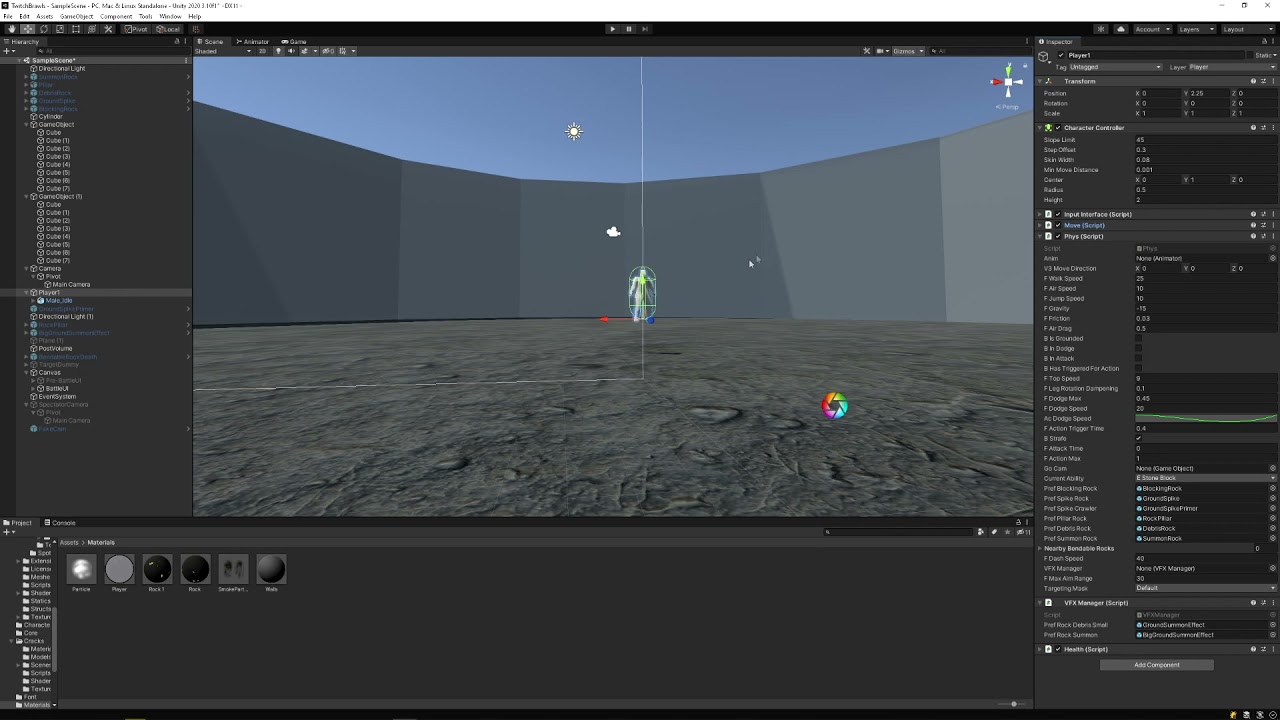
Task: Toggle 2D view mode in Scene
Action: [x=263, y=51]
